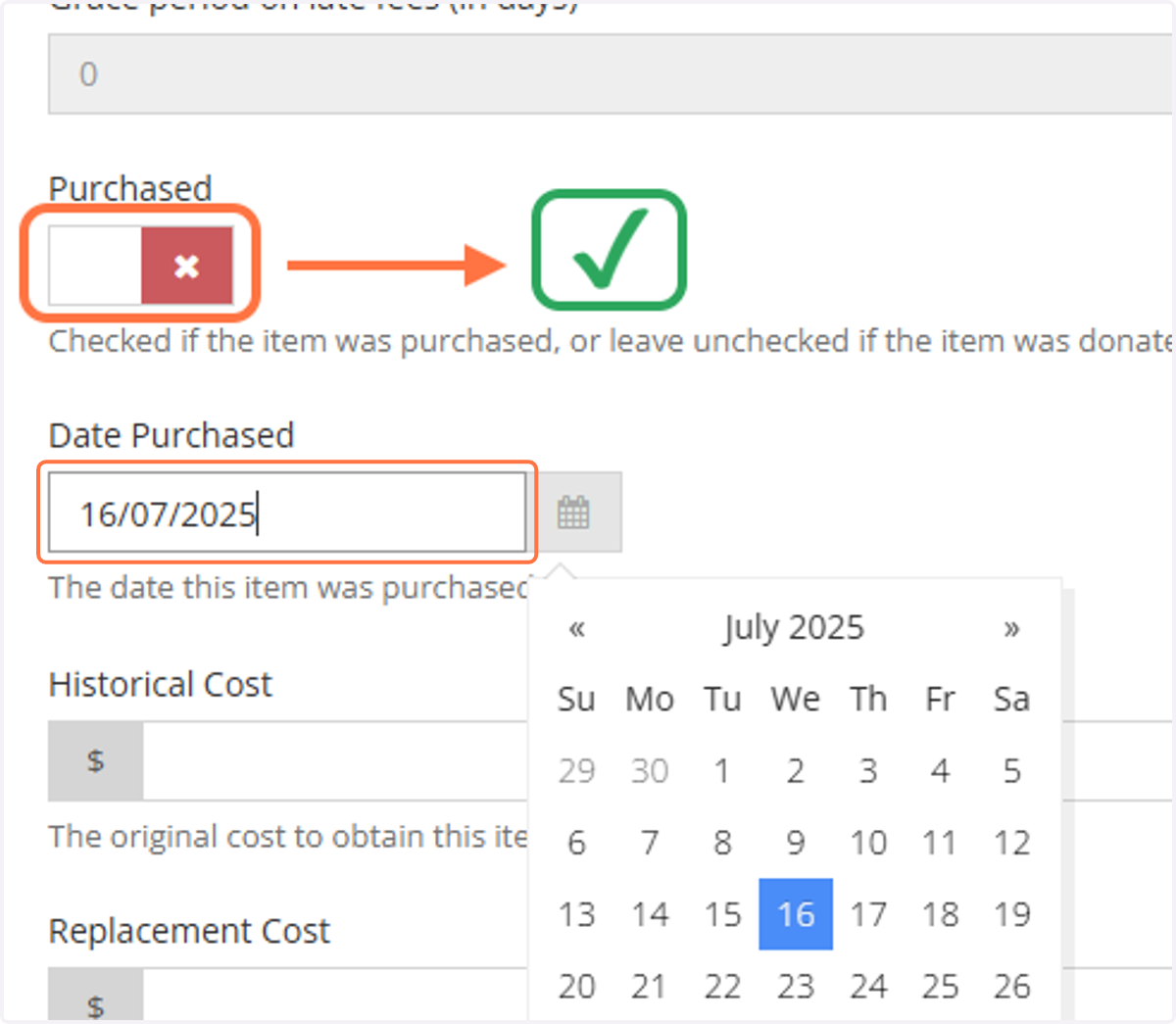
Task: Select July 23 in the calendar
Action: pos(795,986)
